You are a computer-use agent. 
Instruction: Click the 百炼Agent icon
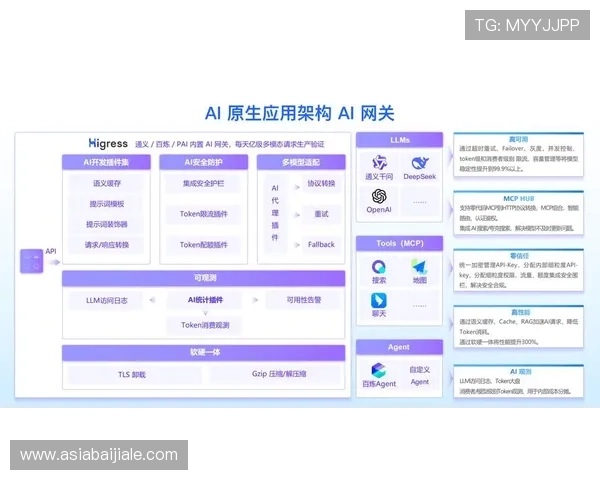379,370
